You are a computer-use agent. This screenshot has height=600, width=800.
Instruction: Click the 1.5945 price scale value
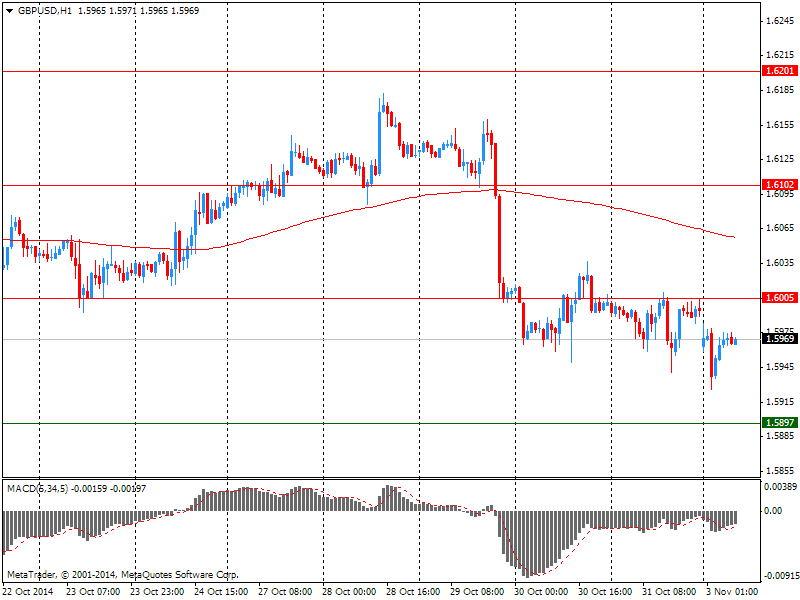coord(780,366)
